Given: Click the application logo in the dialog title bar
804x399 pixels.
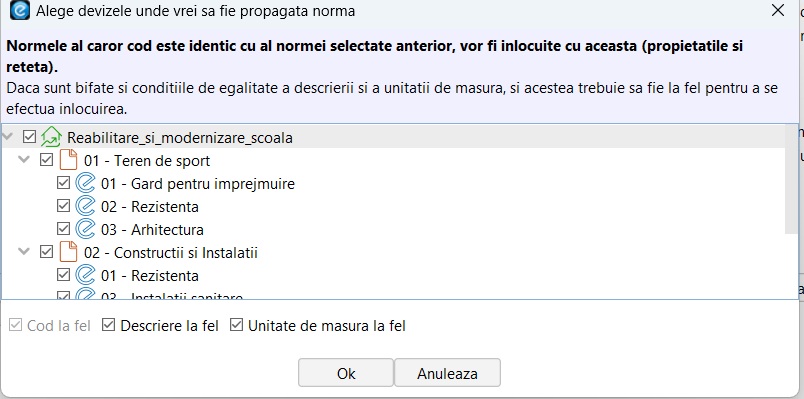Looking at the screenshot, I should [x=20, y=11].
